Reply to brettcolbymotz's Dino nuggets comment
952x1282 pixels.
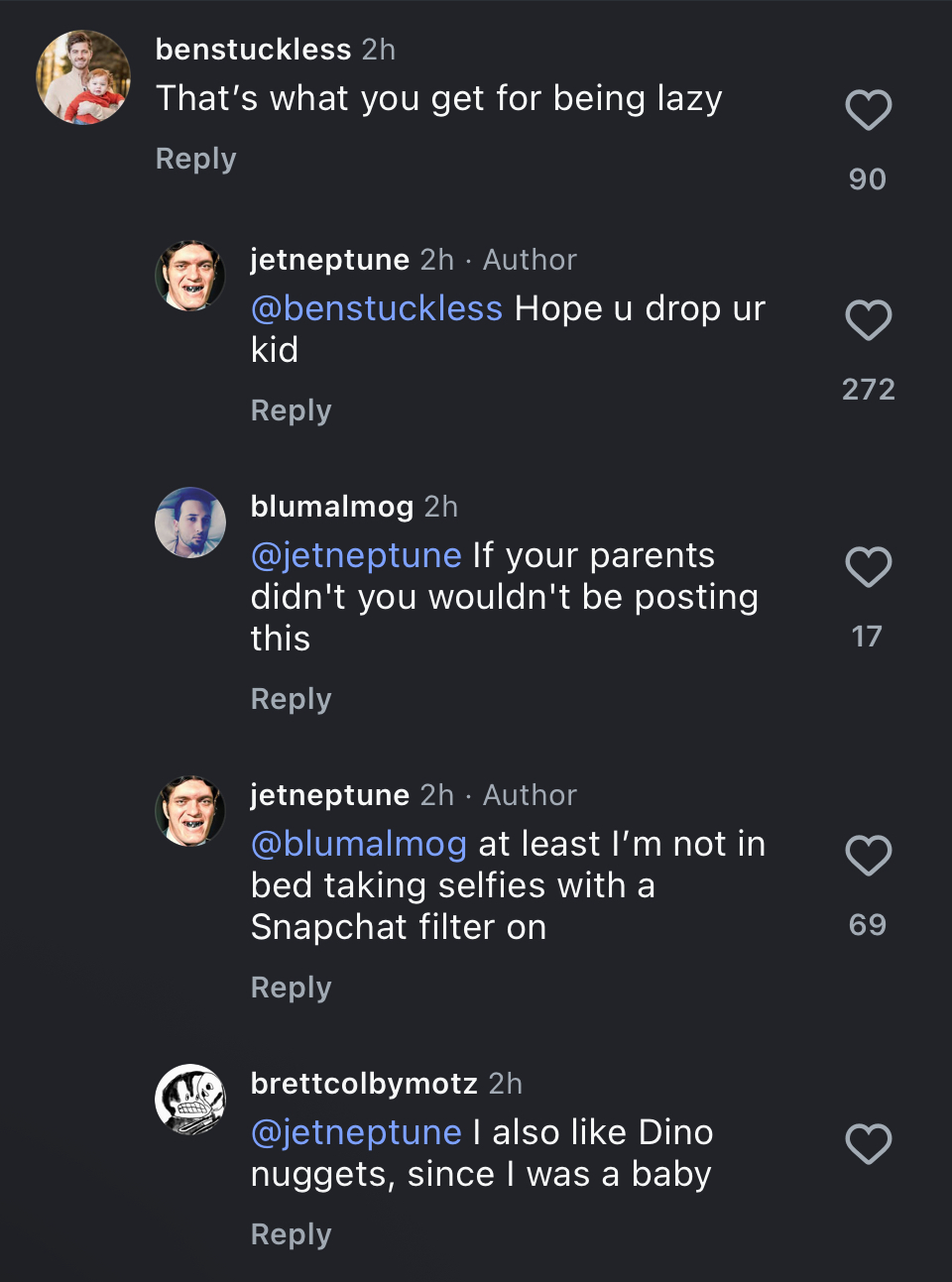(x=291, y=1234)
